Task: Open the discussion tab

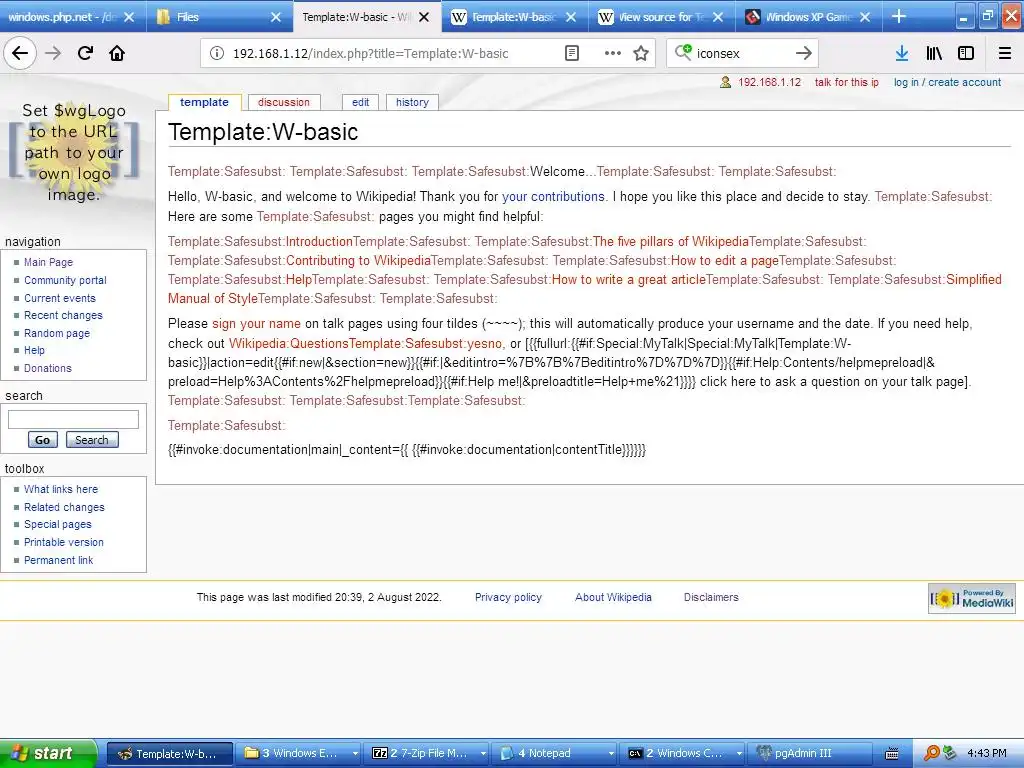Action: [283, 103]
